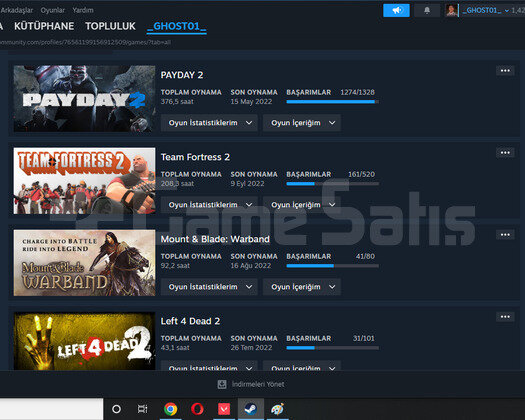Expand Oyun İstatistiklerim for PAYDAY 2

pyautogui.click(x=209, y=123)
